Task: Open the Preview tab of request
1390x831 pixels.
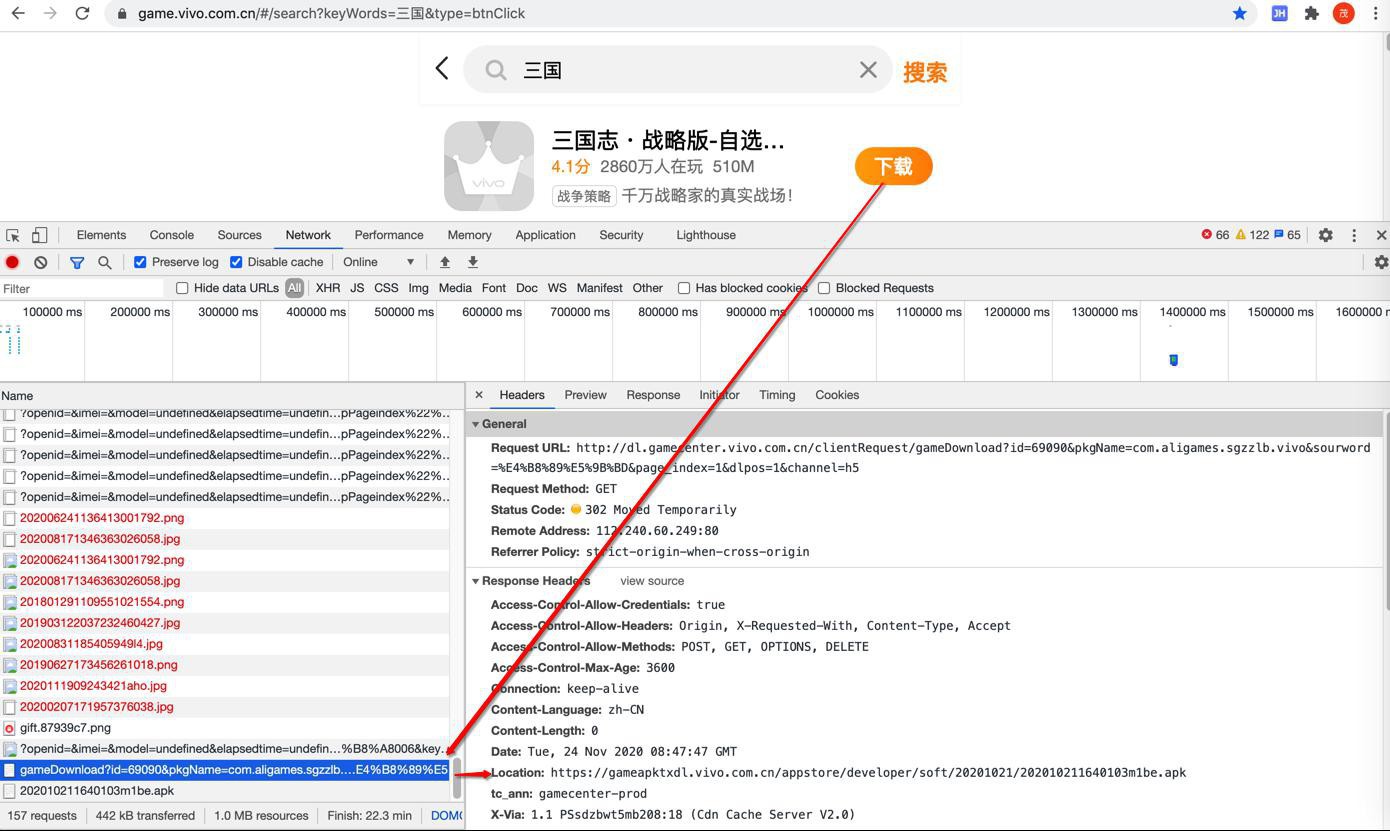Action: point(585,395)
